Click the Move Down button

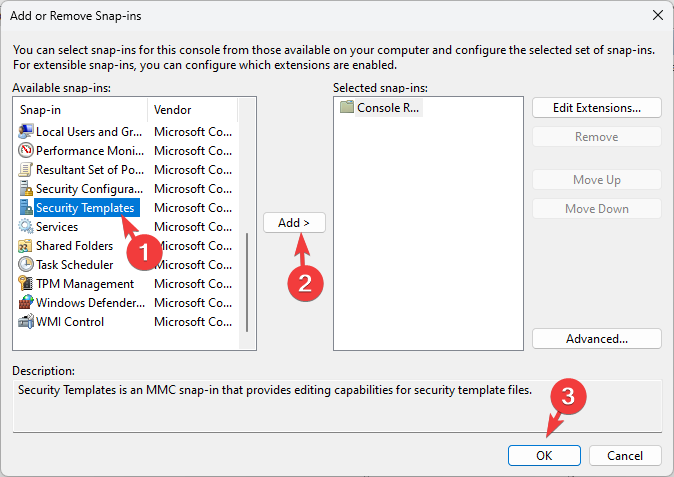(x=597, y=208)
